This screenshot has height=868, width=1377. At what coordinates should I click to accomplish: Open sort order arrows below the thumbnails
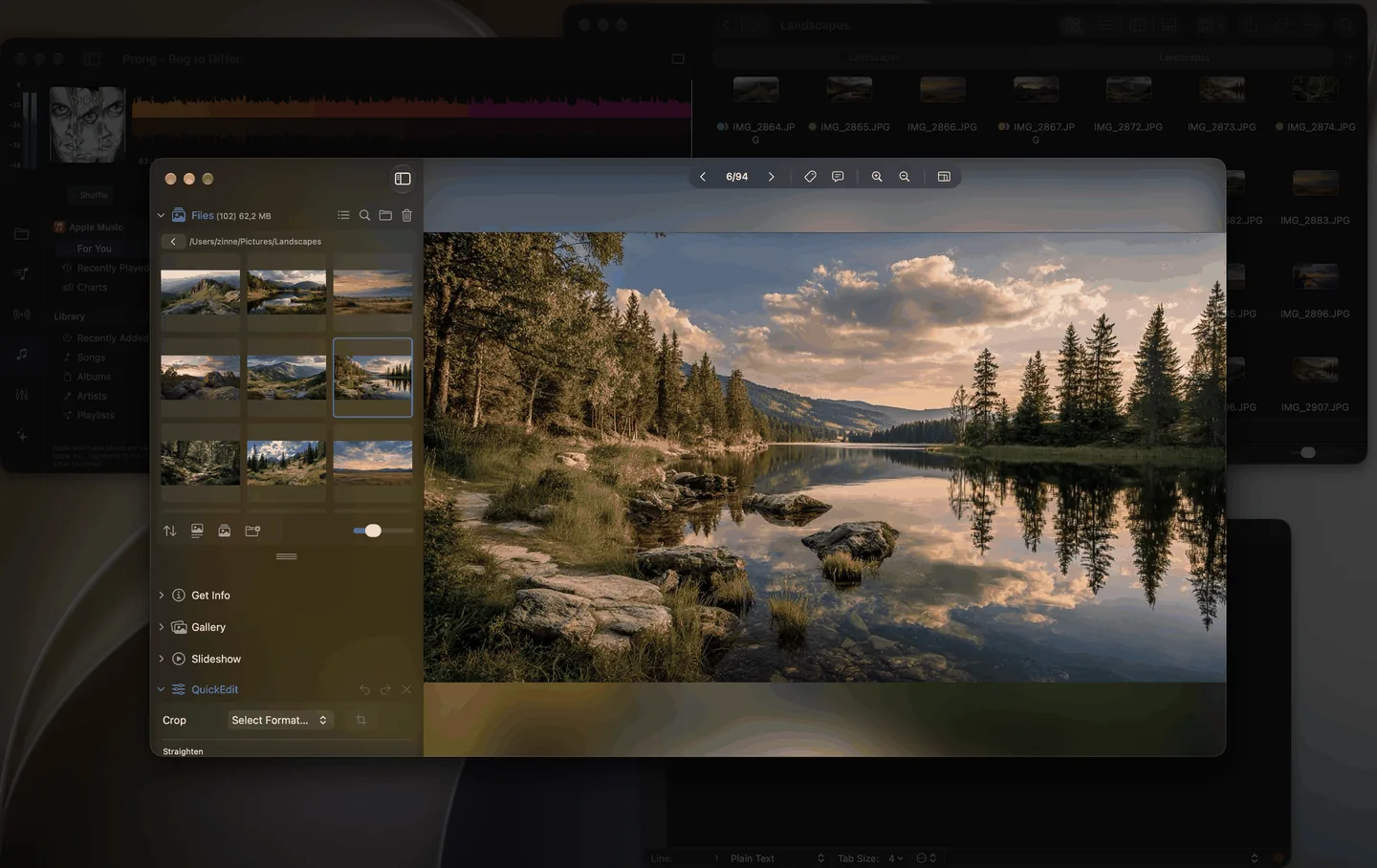170,531
